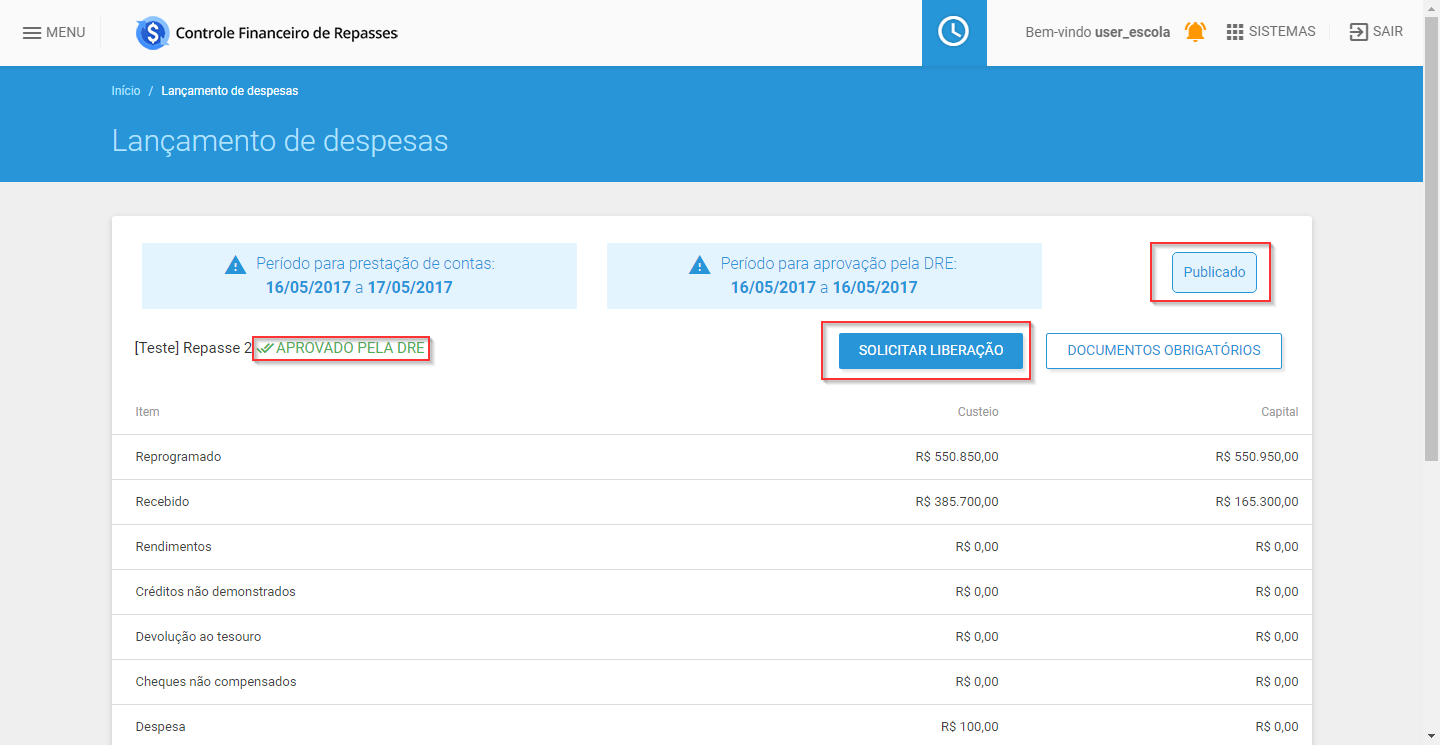Click the Publicado status button
This screenshot has width=1440, height=745.
(x=1214, y=272)
